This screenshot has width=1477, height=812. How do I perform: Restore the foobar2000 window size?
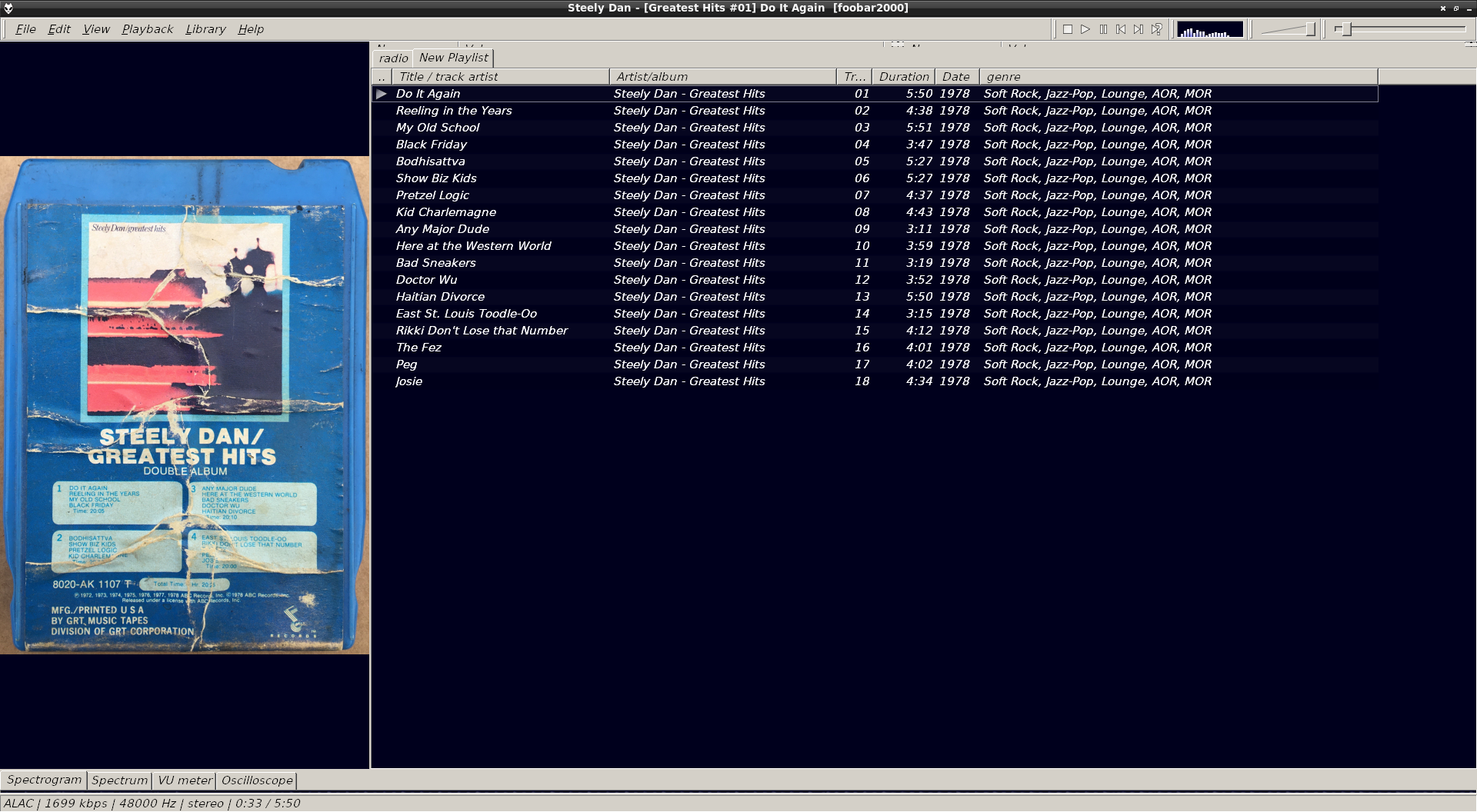tap(1456, 8)
